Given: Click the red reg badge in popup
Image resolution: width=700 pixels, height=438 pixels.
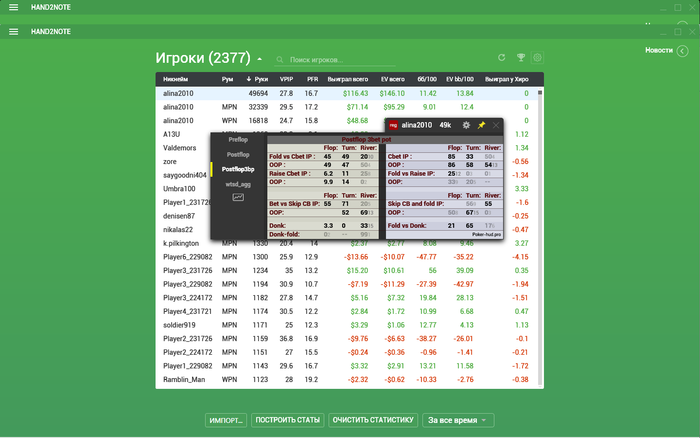Looking at the screenshot, I should 393,125.
